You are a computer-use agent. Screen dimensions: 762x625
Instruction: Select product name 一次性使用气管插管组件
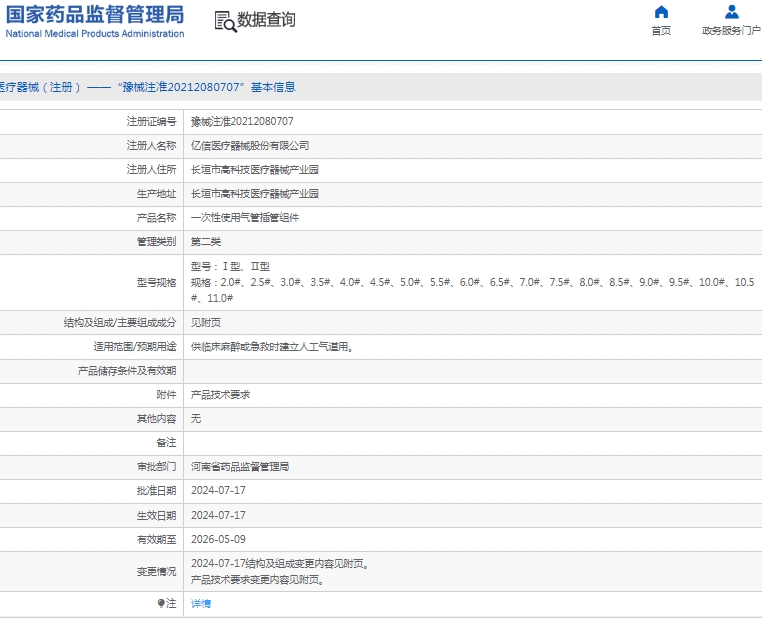pos(245,218)
